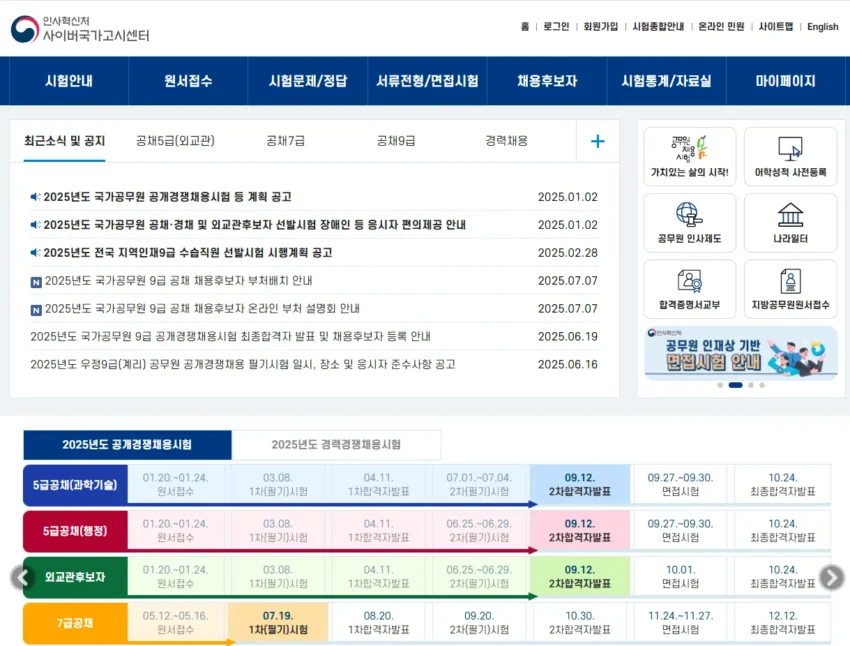Image resolution: width=850 pixels, height=646 pixels.
Task: Open notice 9급 공채 채용후보자 부처배치 안내
Action: pyautogui.click(x=178, y=281)
